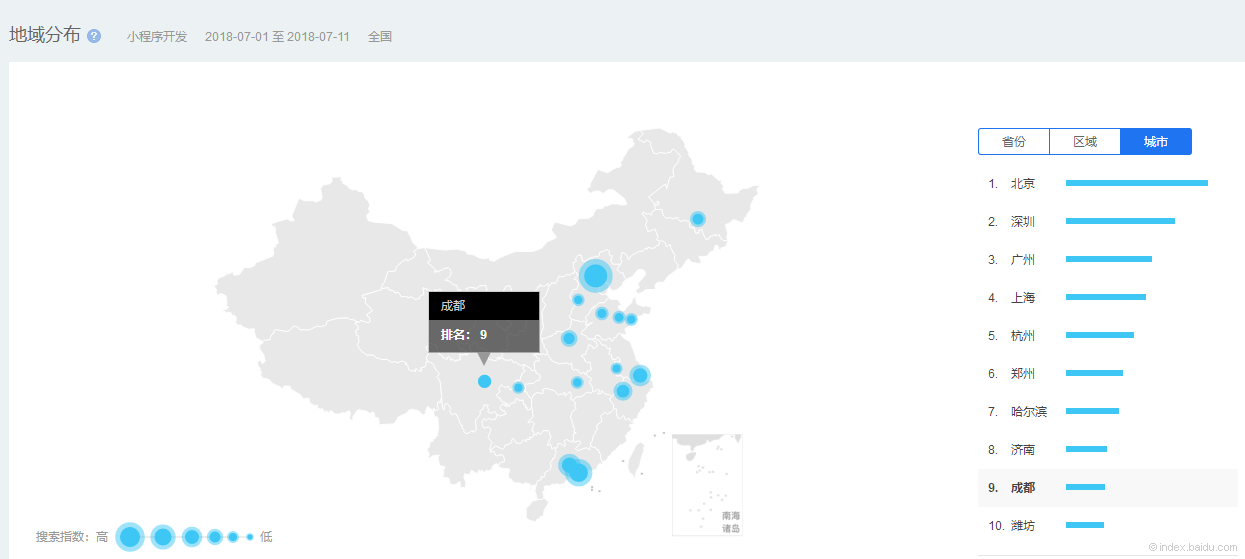The width and height of the screenshot is (1245, 559).
Task: Select 深圳 in the city ranking
Action: pyautogui.click(x=1023, y=222)
